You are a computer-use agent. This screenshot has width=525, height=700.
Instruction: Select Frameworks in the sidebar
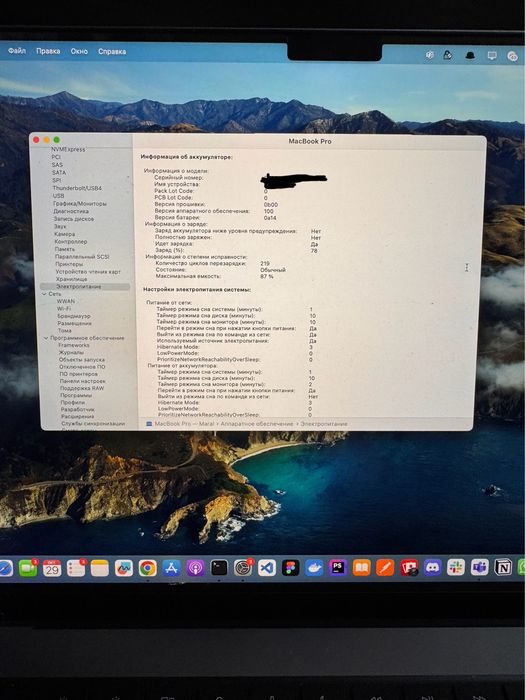pos(74,345)
